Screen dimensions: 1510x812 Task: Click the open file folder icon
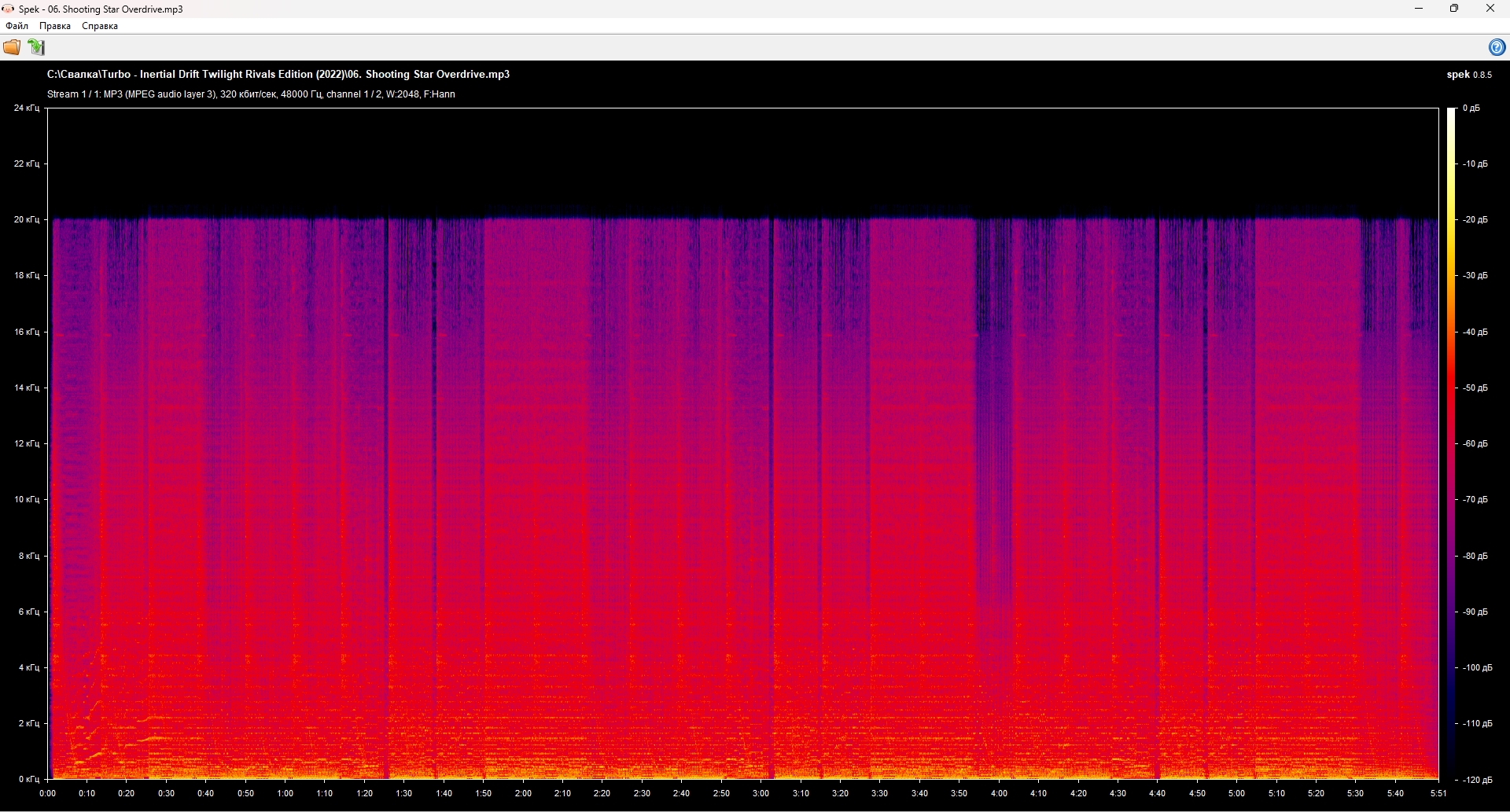[x=12, y=47]
